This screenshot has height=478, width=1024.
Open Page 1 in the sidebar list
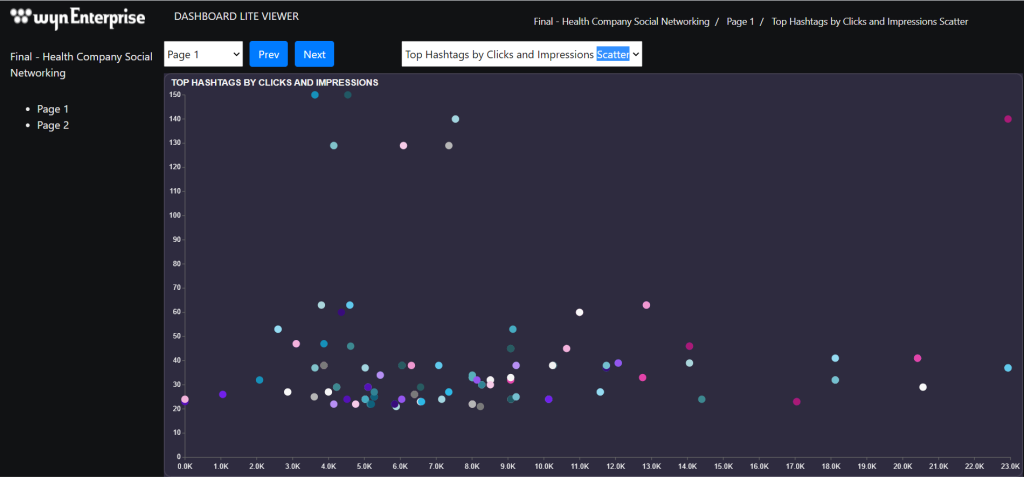53,109
